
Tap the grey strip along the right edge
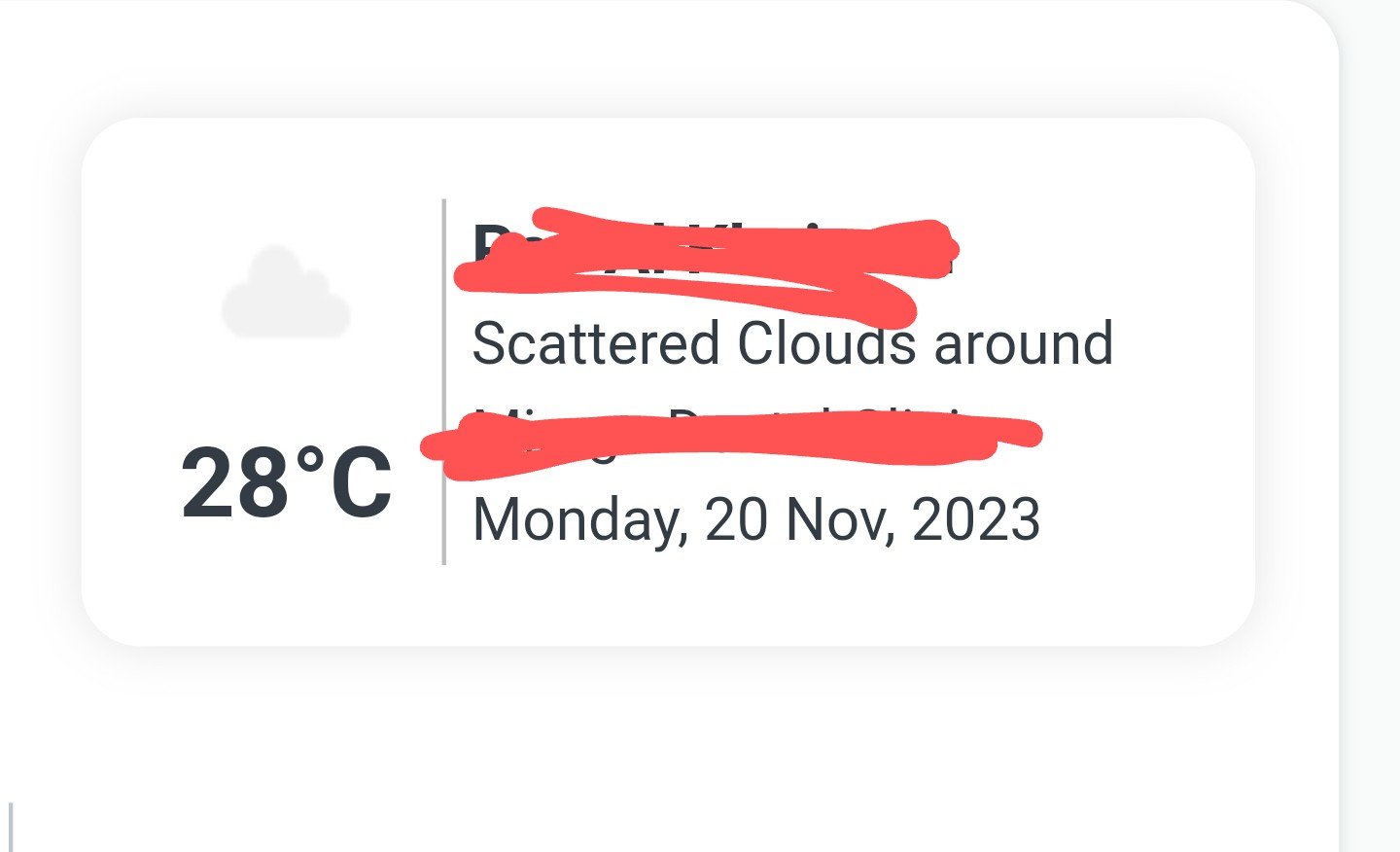1371,426
